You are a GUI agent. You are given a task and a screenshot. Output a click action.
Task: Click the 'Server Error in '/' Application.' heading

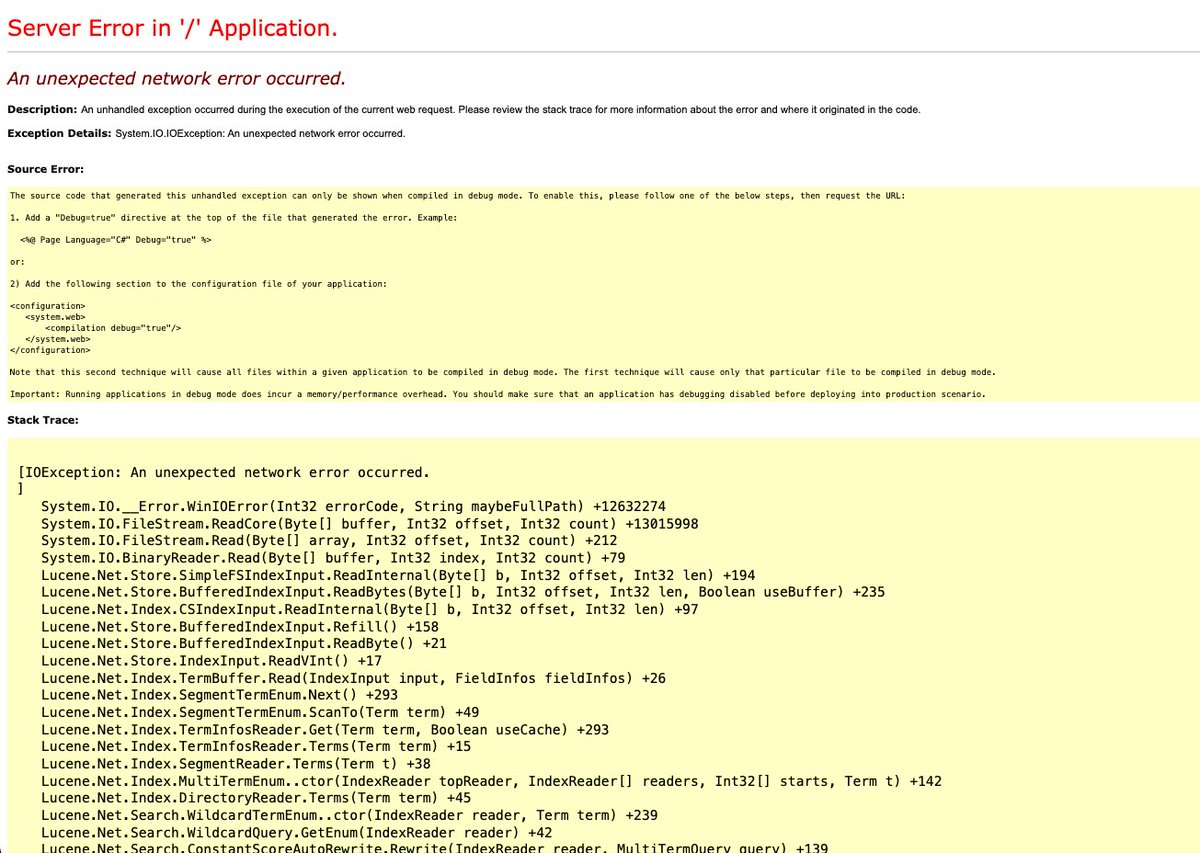tap(172, 28)
